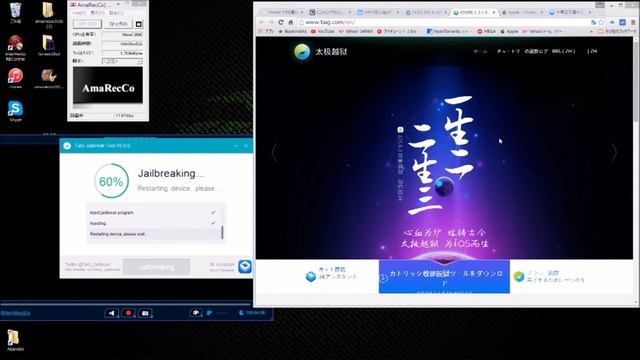
Task: Click the moon icon next to player time
Action: [x=241, y=313]
